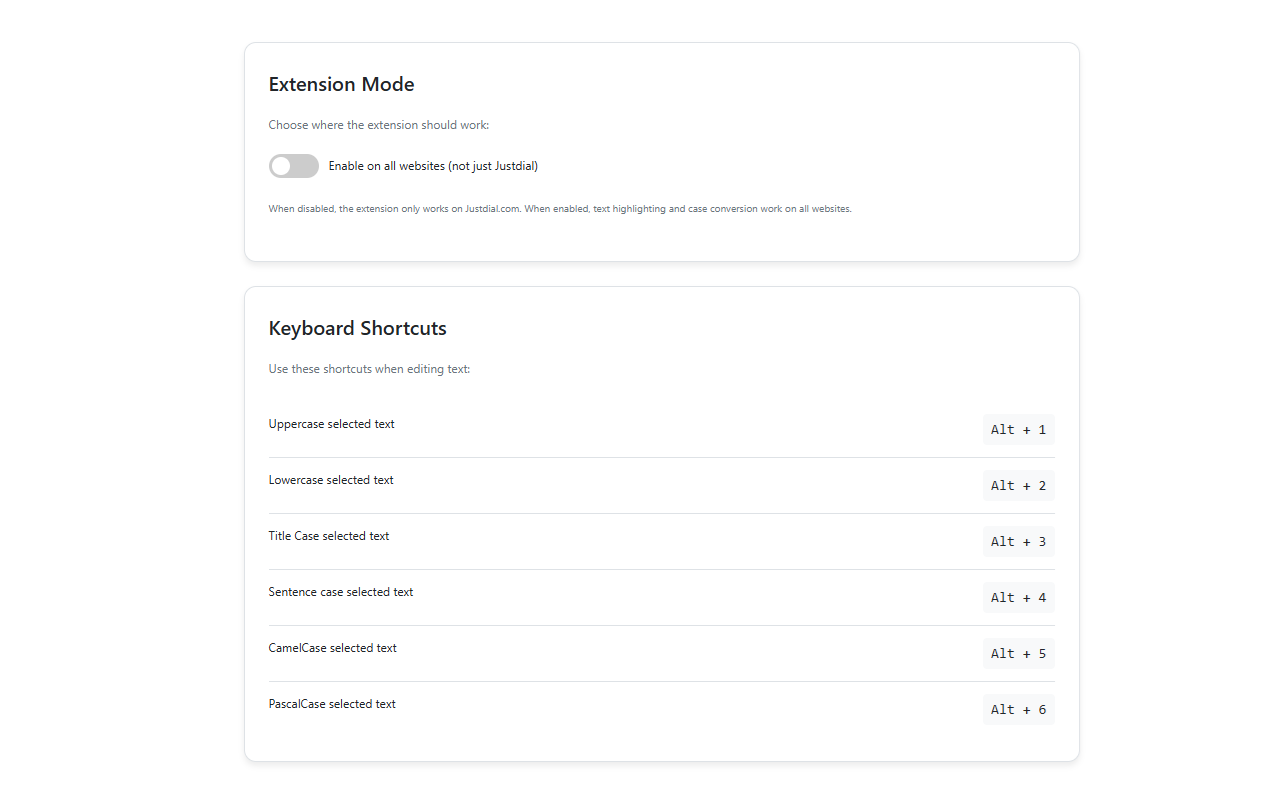Image resolution: width=1280 pixels, height=800 pixels.
Task: Click the Alt + 4 shortcut badge
Action: 1018,598
